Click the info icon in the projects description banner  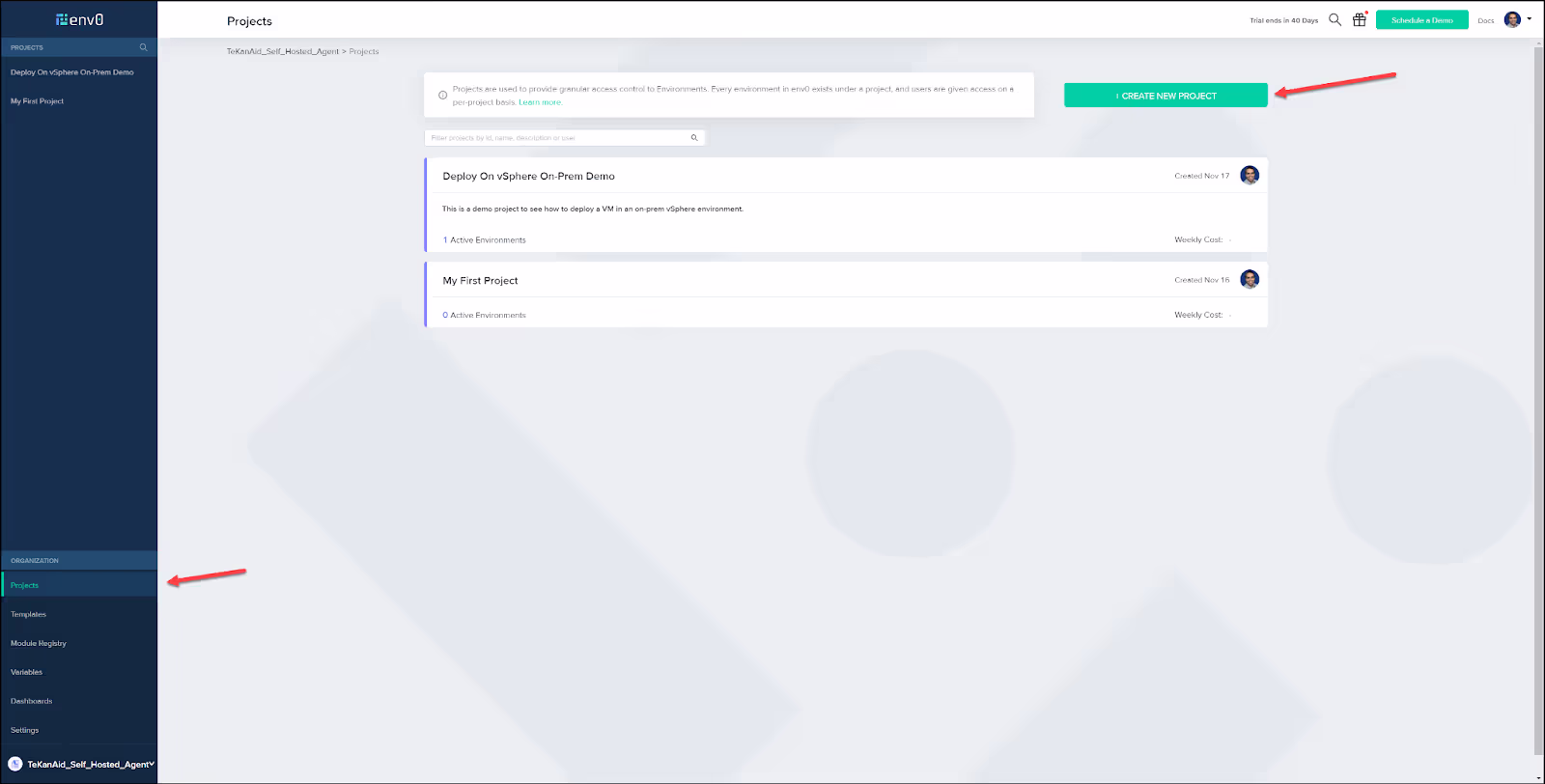442,95
